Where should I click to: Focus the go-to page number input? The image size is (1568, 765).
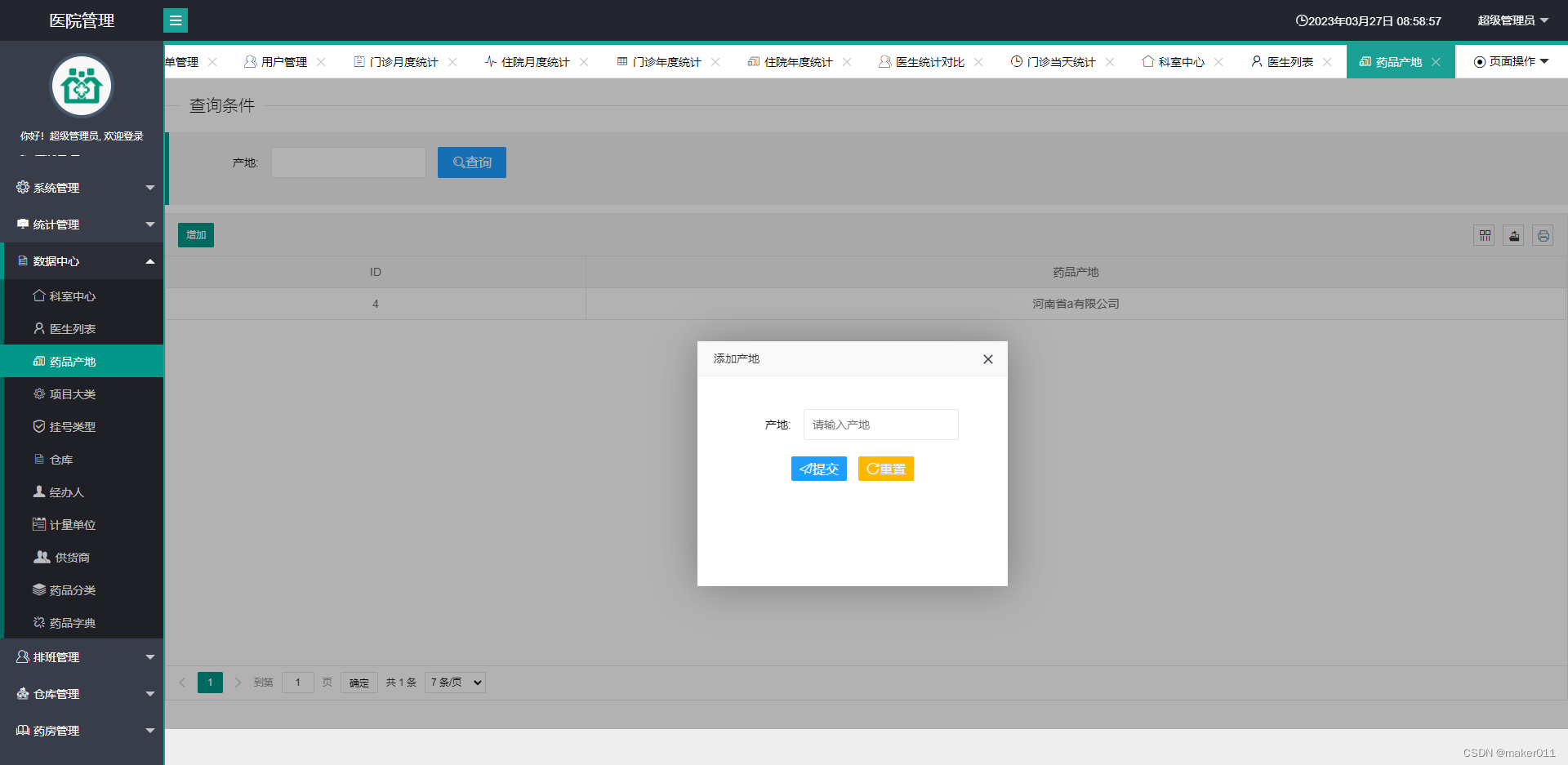pyautogui.click(x=298, y=683)
